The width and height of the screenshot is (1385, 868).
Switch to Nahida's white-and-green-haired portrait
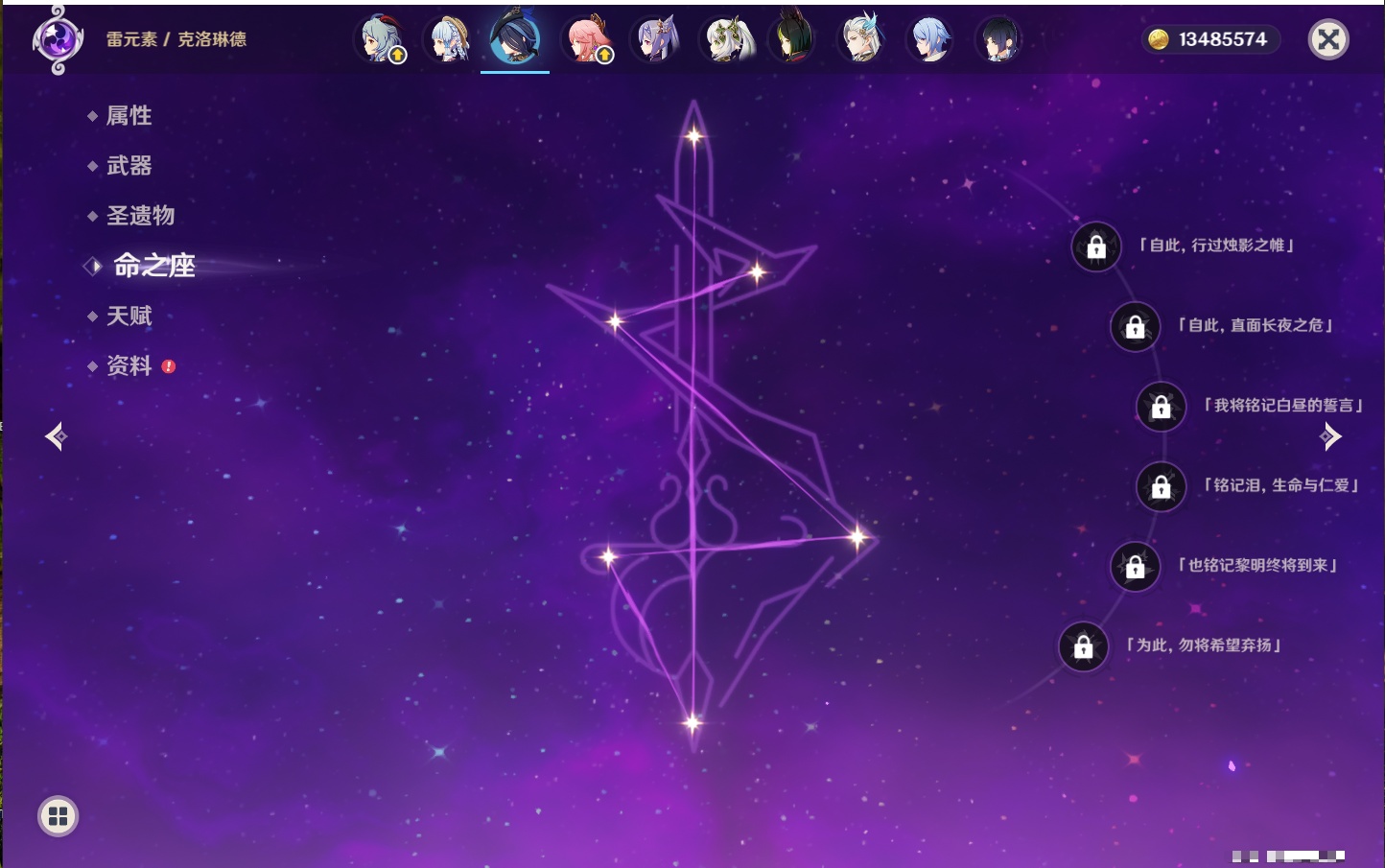pos(726,39)
